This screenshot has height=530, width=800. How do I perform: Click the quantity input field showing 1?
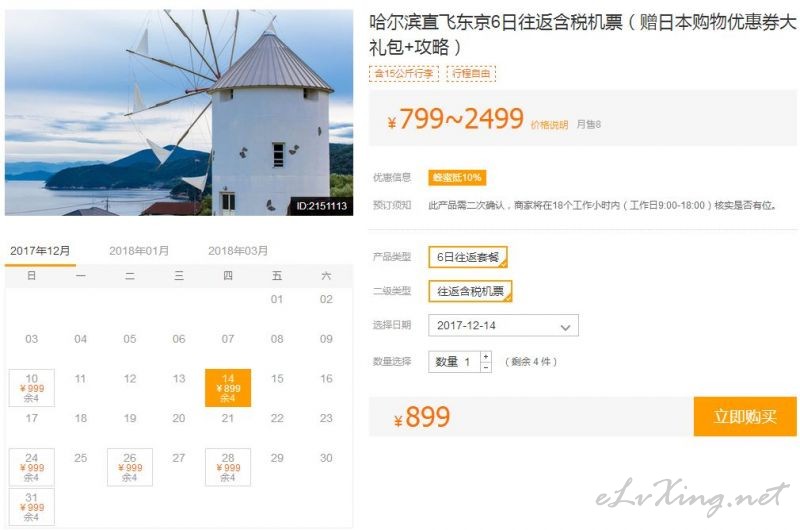click(455, 362)
